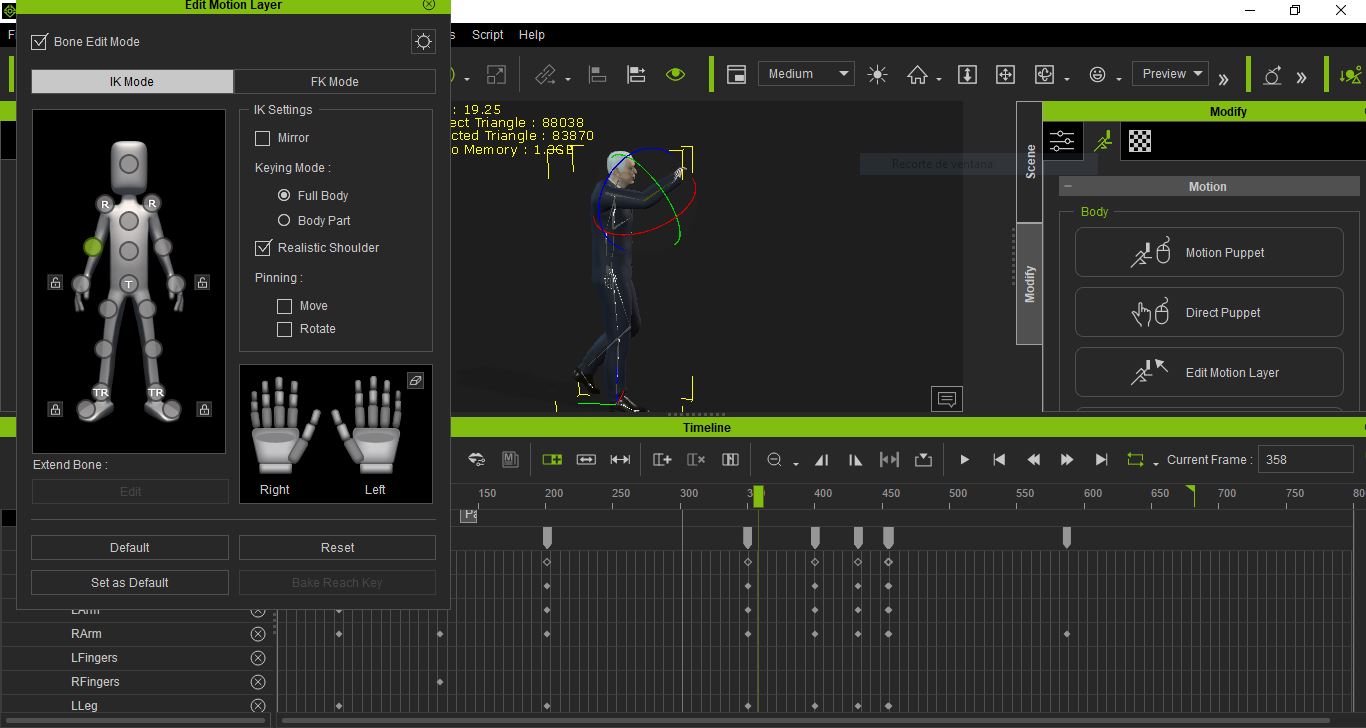Click the X circle on RArm track
The image size is (1366, 728).
click(258, 634)
